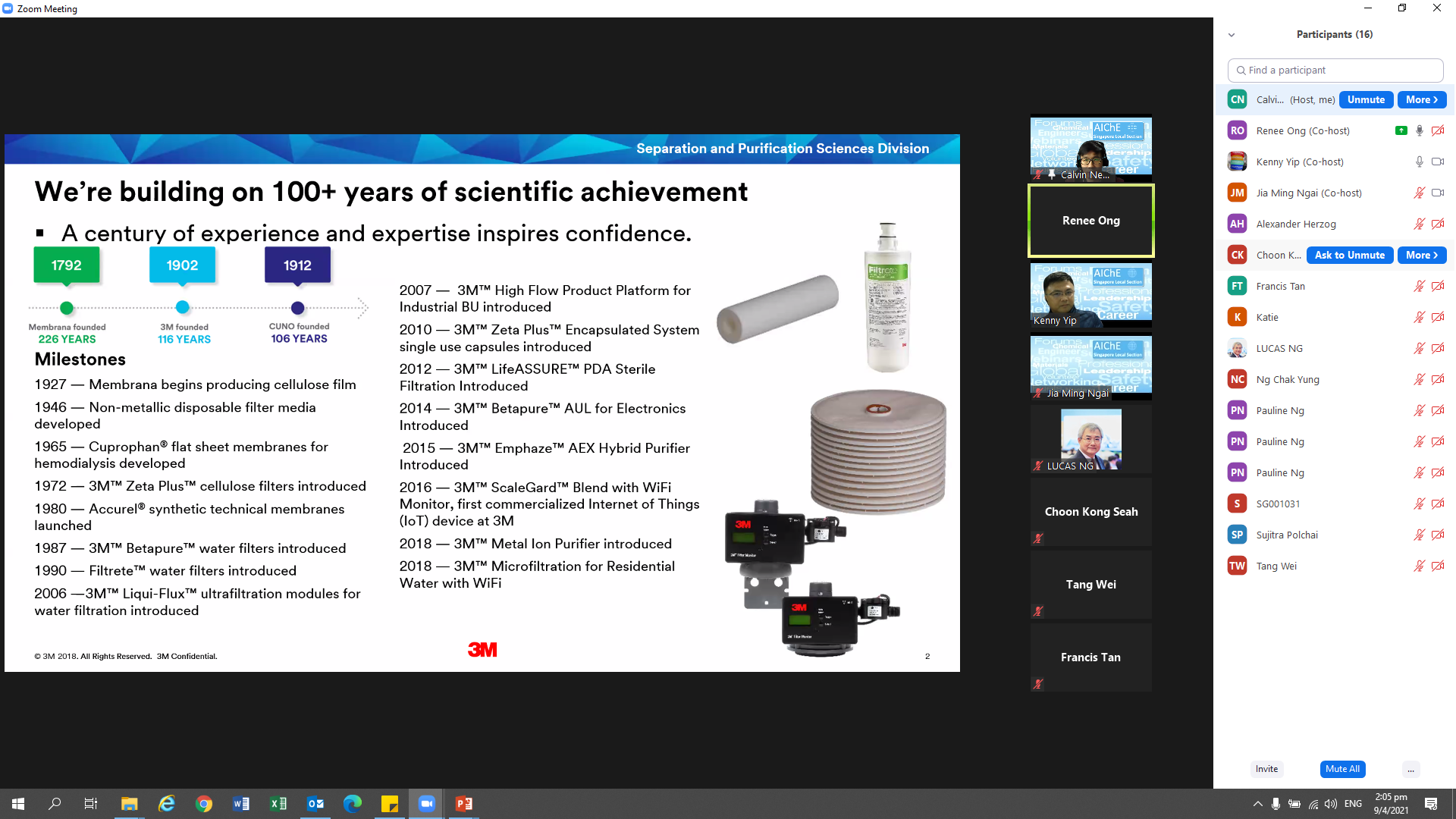Click Renee Ong's screen share indicator icon
Image resolution: width=1456 pixels, height=819 pixels.
[x=1401, y=130]
